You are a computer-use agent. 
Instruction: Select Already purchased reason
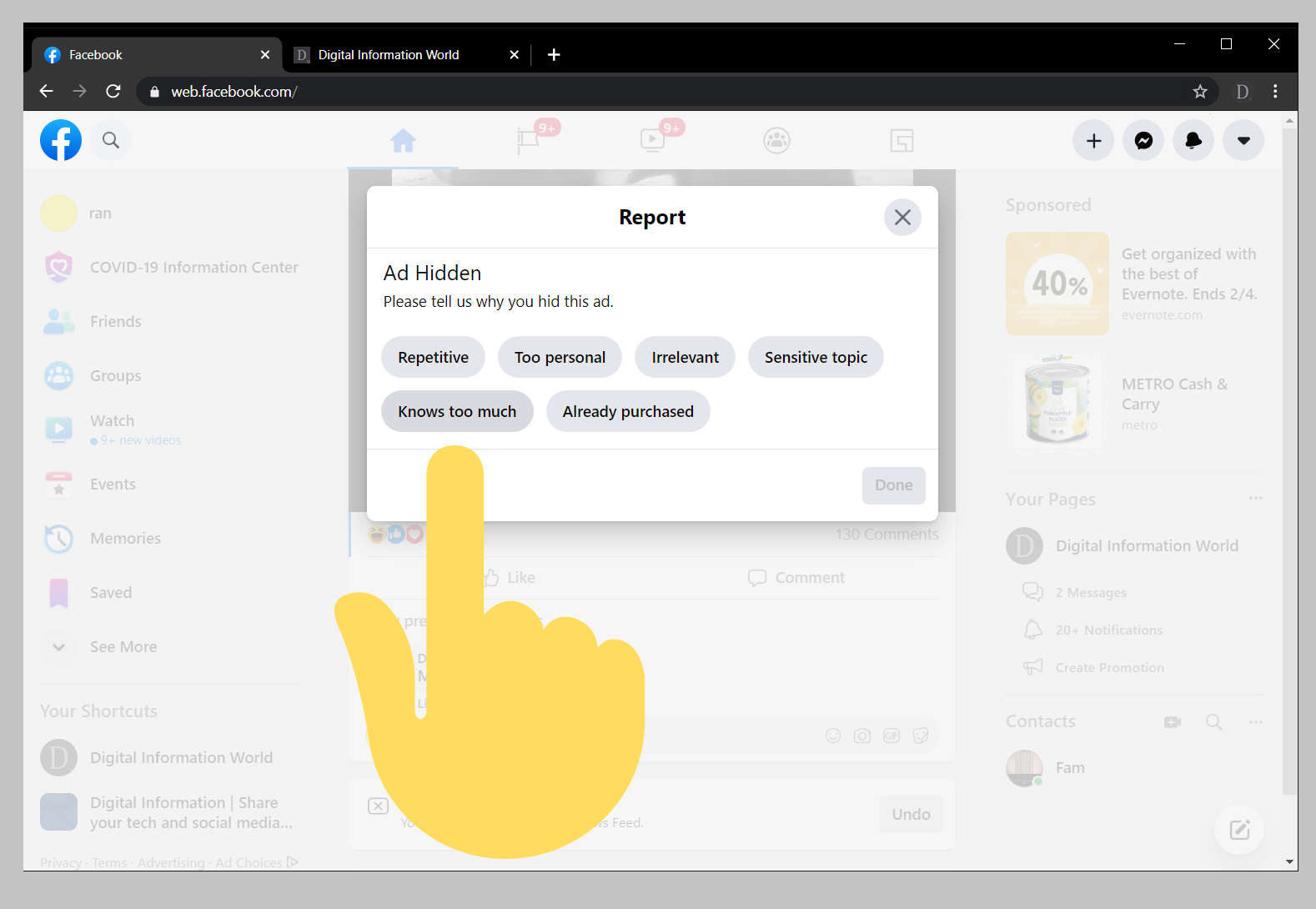click(628, 411)
